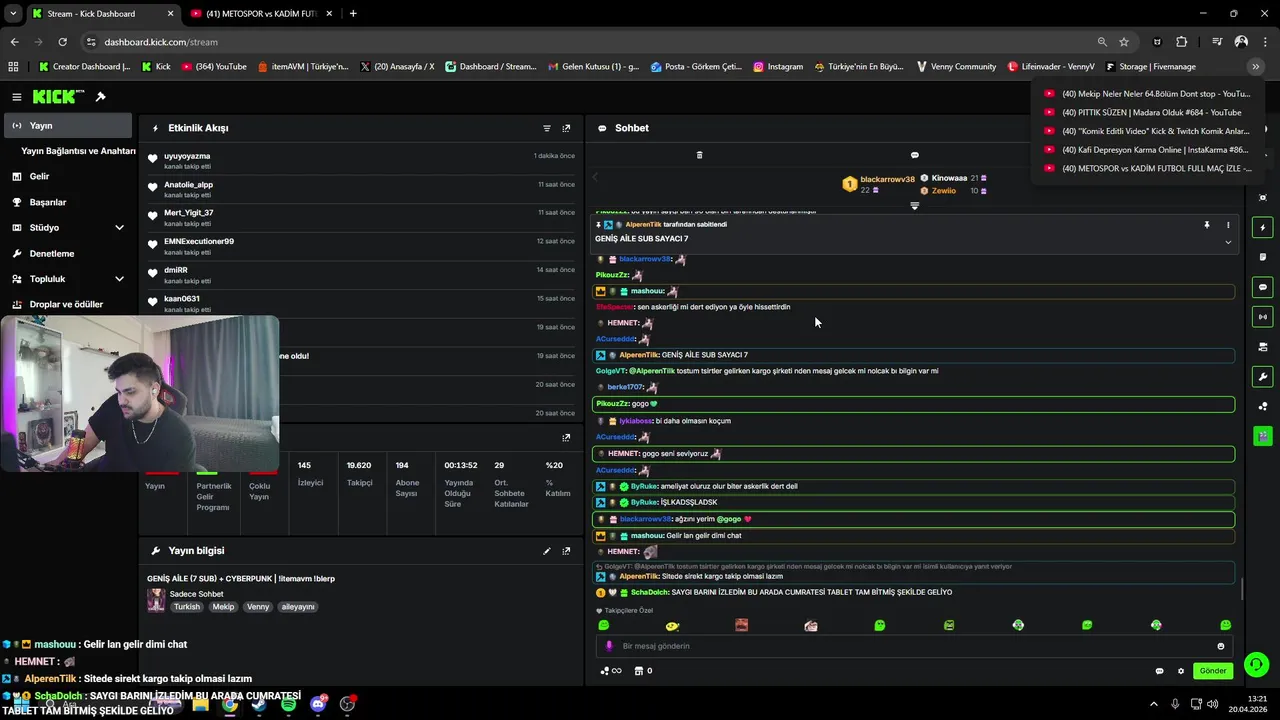Viewport: 1280px width, 720px height.
Task: Unpin the pinned message with pin icon
Action: coord(1207,225)
